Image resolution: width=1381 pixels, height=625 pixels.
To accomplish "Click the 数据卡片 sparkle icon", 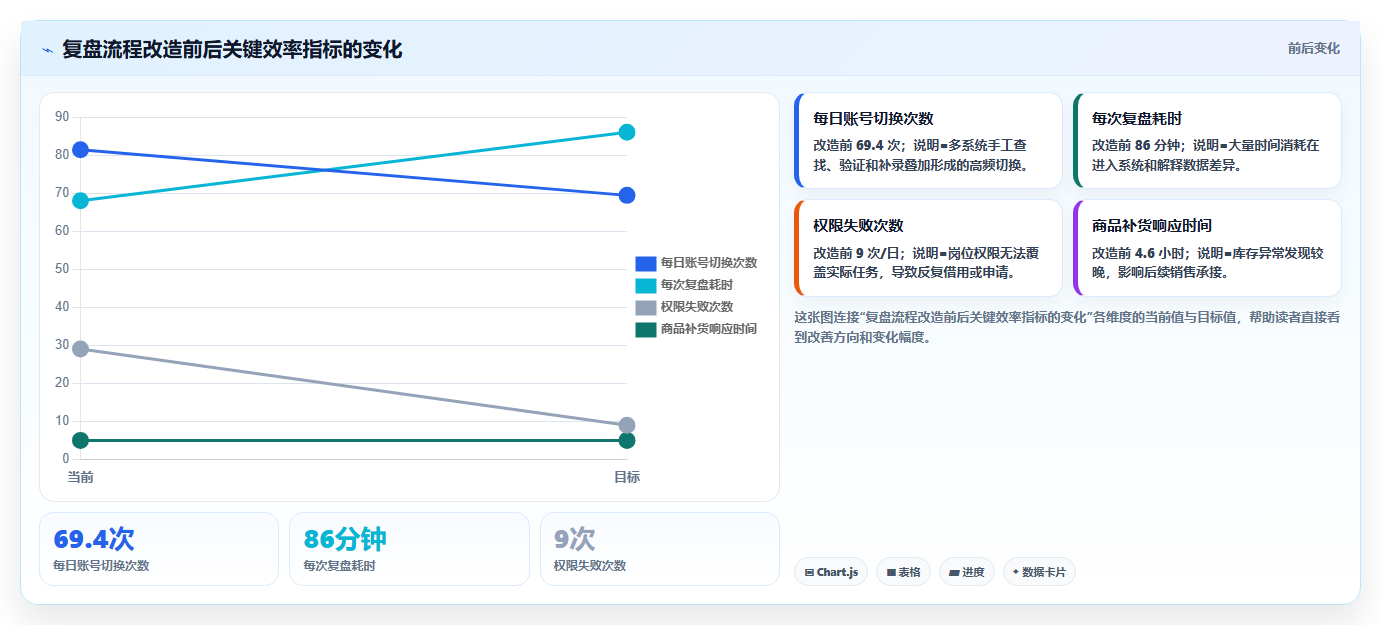I will (1016, 572).
